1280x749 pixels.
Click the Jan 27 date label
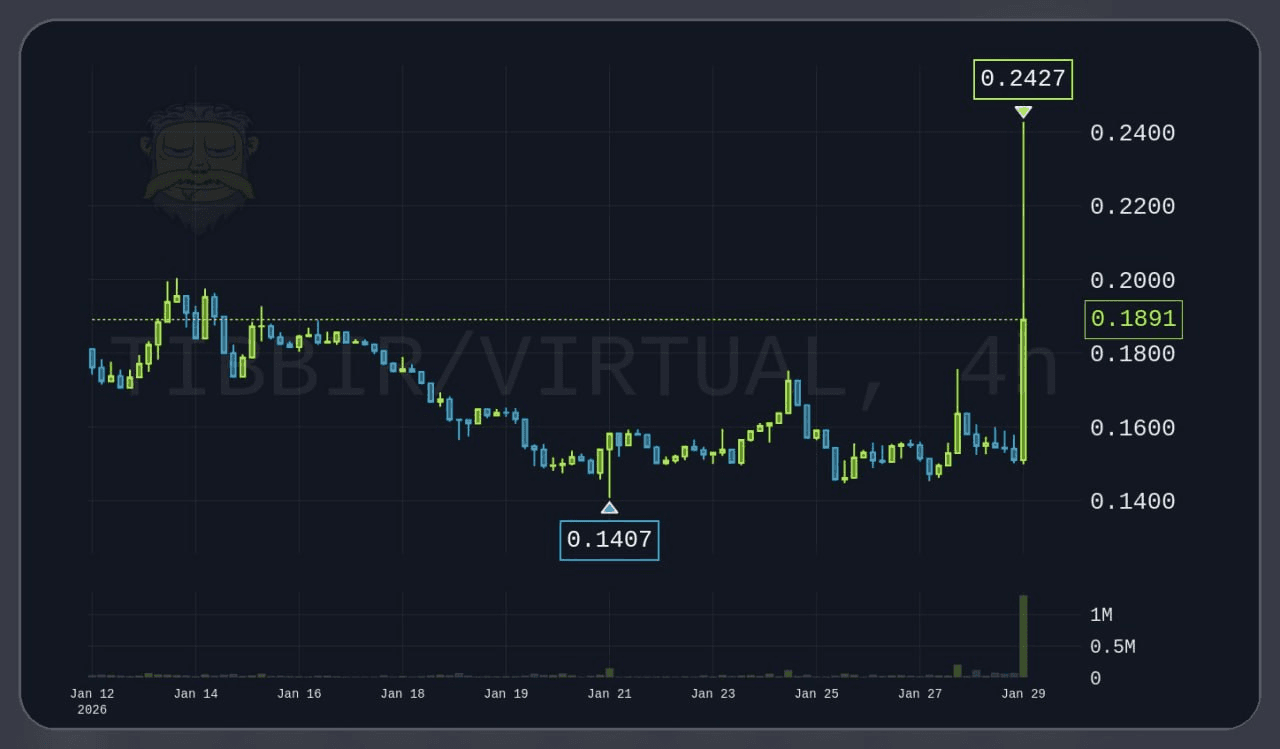[x=920, y=693]
